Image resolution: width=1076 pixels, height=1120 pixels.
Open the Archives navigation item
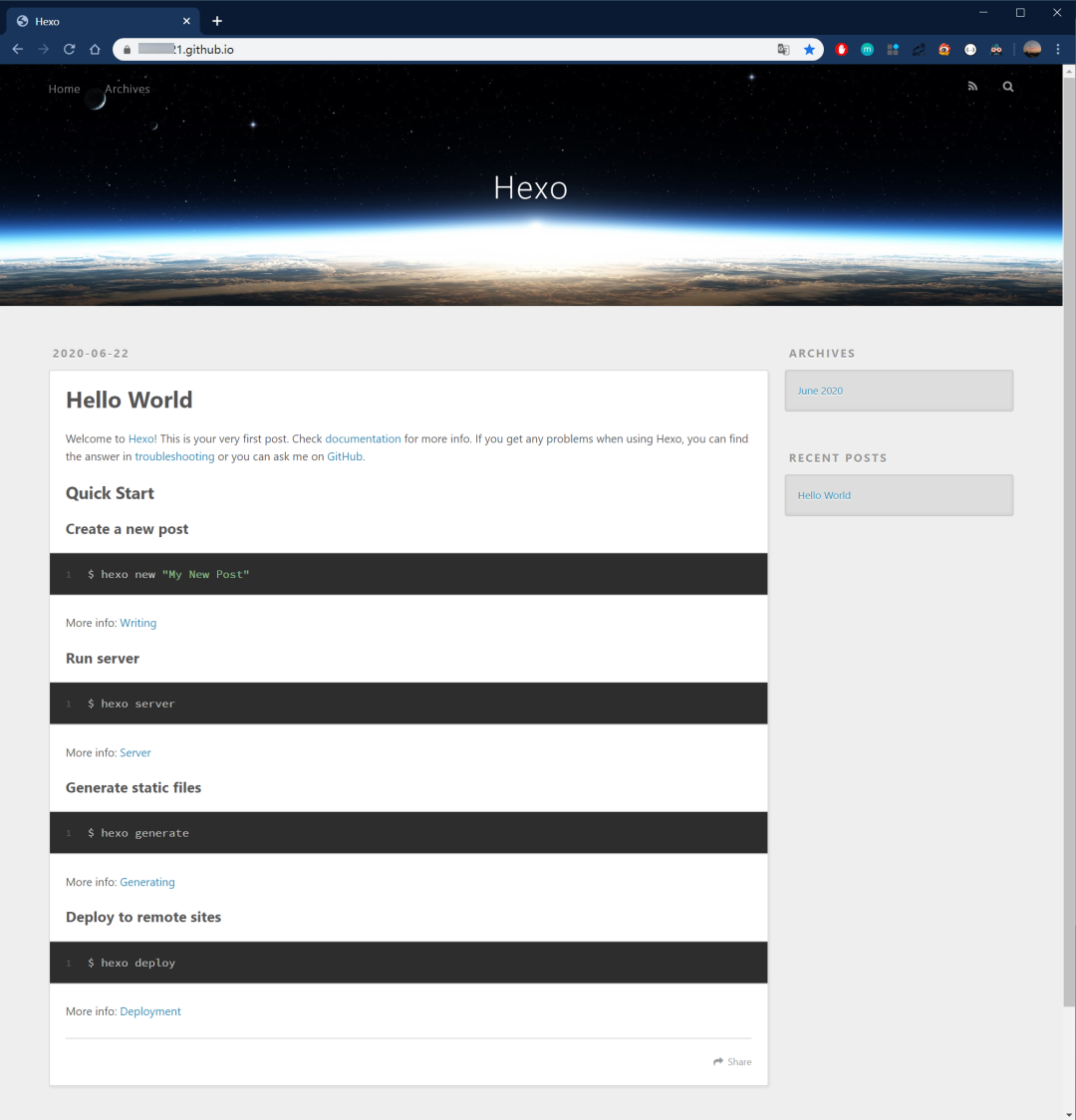[x=128, y=89]
